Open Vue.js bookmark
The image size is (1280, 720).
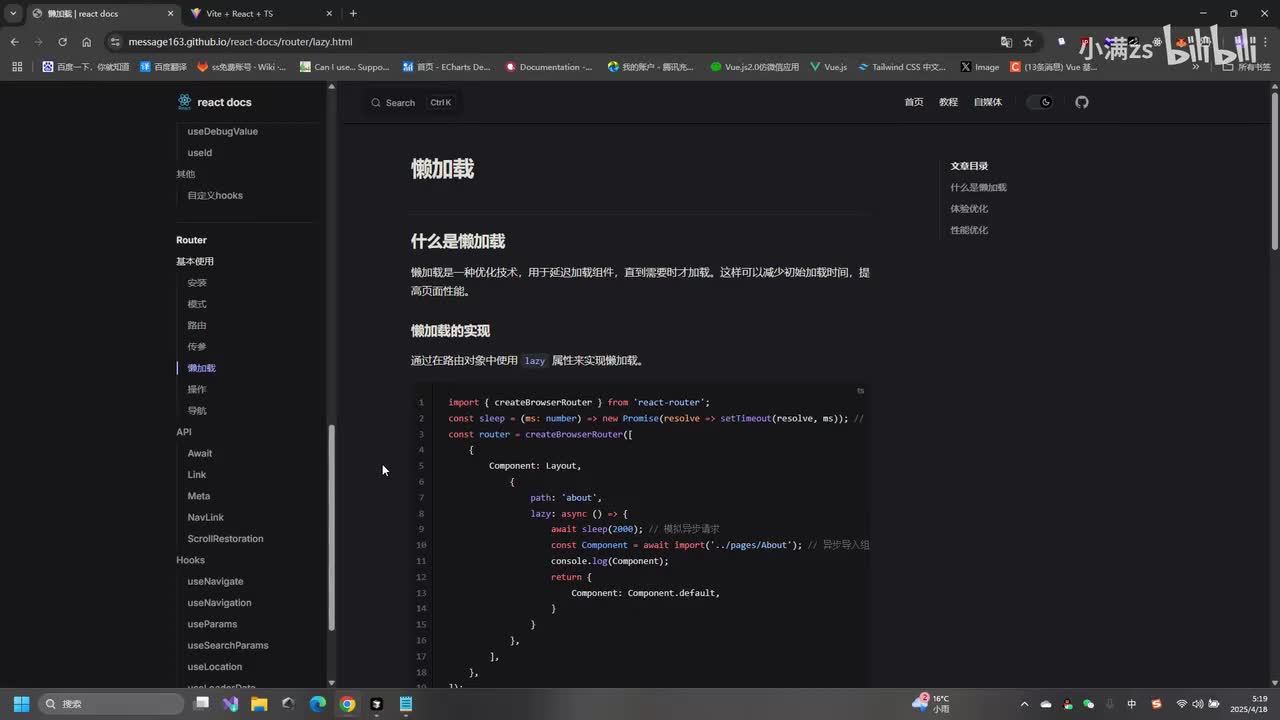(829, 67)
